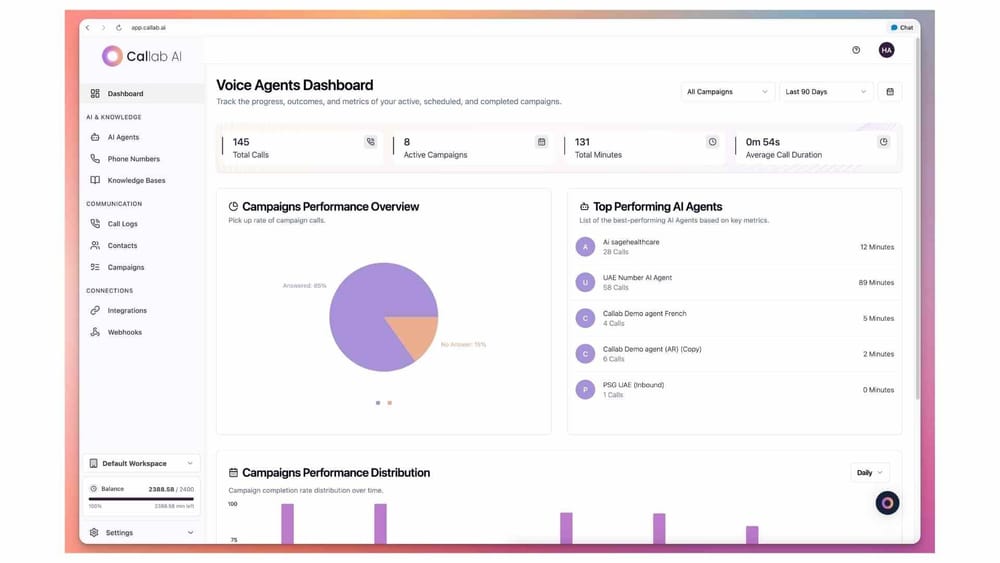
Task: Open the floating Callab chat widget
Action: [887, 503]
